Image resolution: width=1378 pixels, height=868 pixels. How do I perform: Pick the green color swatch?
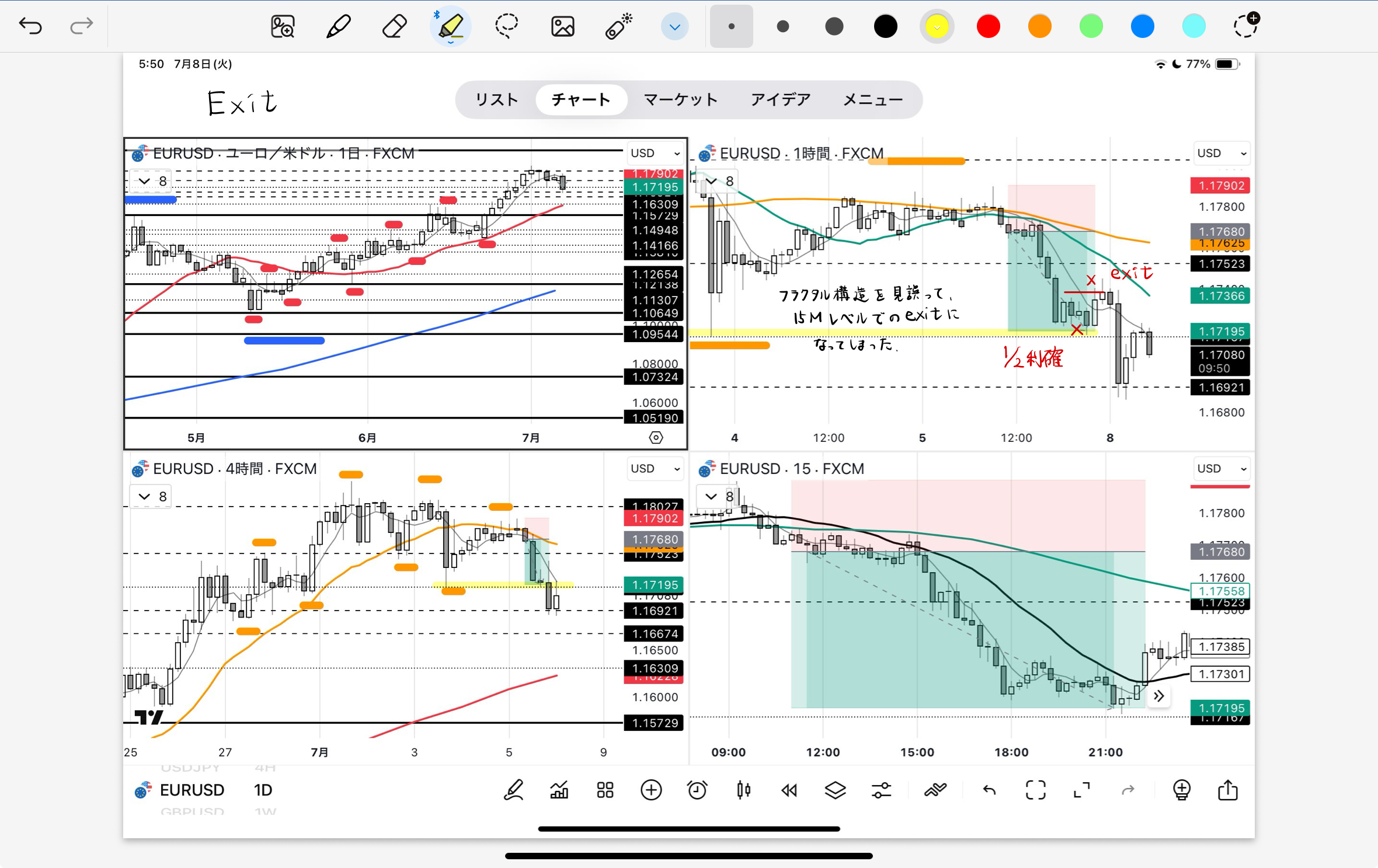pos(1091,26)
